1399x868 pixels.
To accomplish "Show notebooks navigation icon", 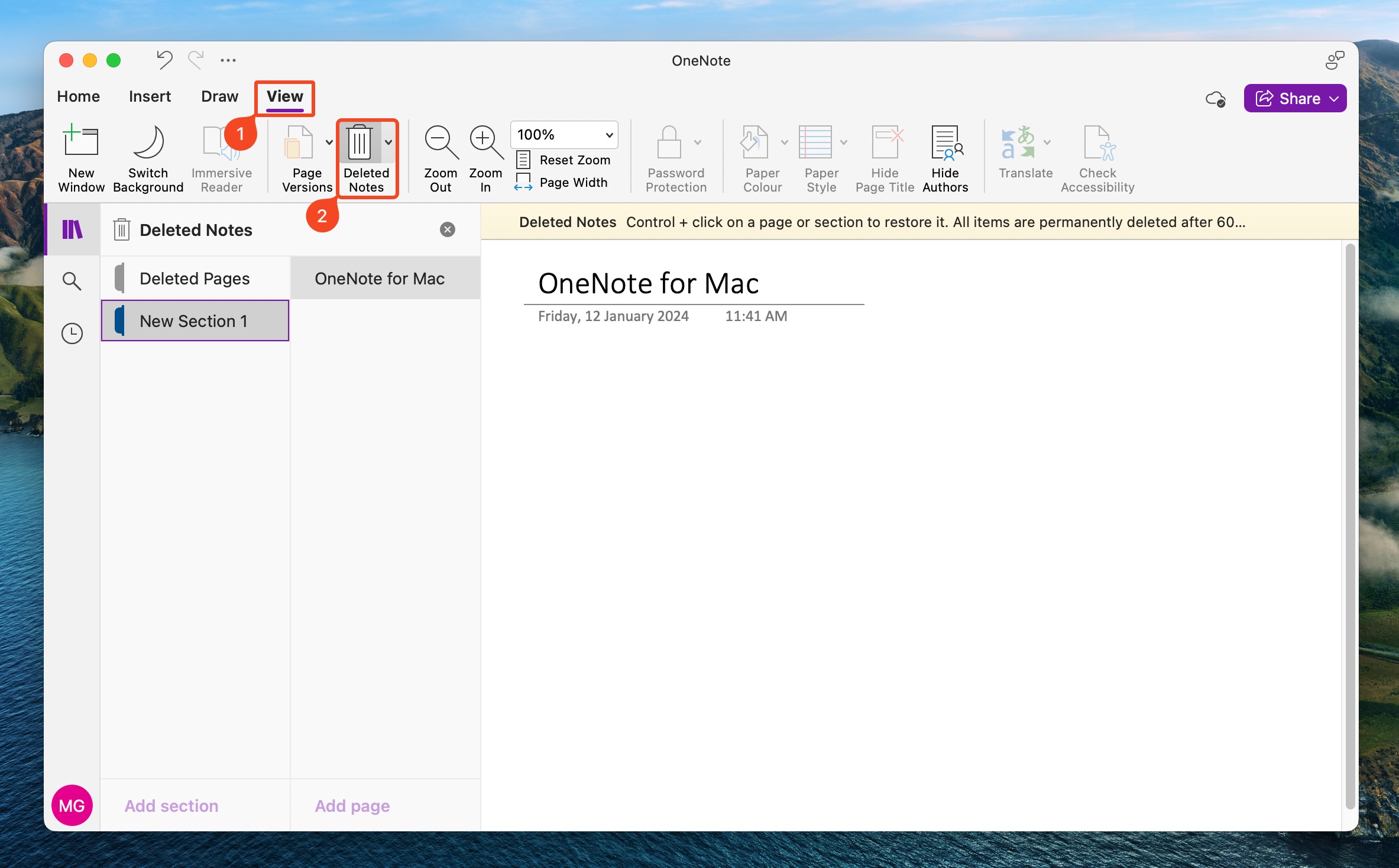I will 72,229.
